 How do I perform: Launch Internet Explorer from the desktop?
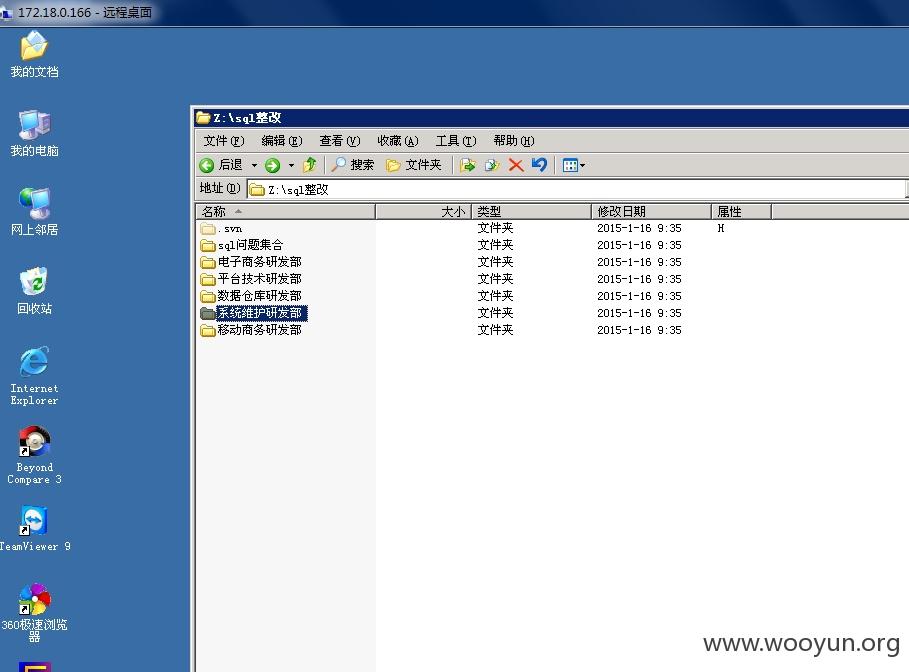[x=34, y=375]
